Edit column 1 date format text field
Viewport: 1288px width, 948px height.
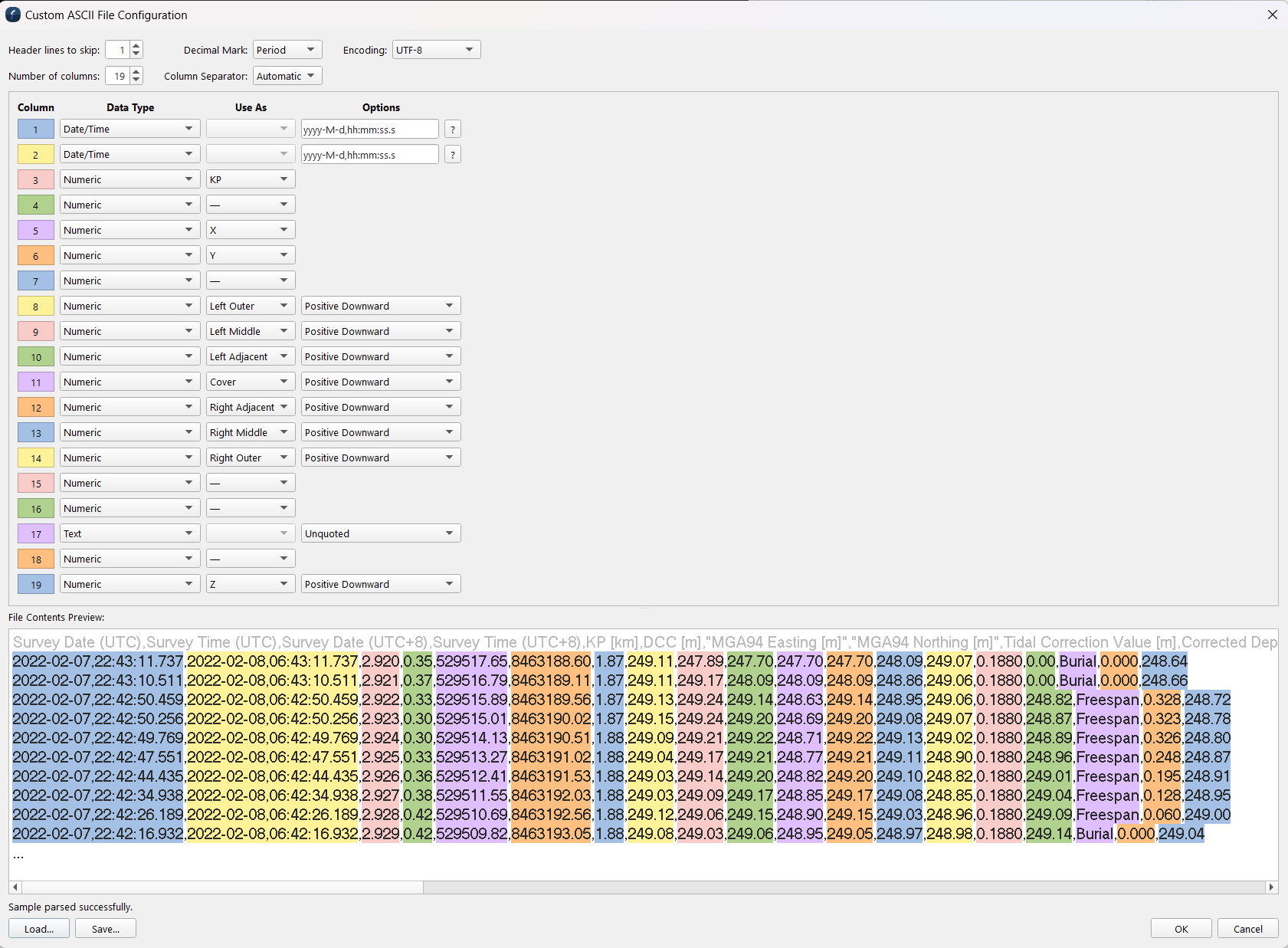coord(369,130)
